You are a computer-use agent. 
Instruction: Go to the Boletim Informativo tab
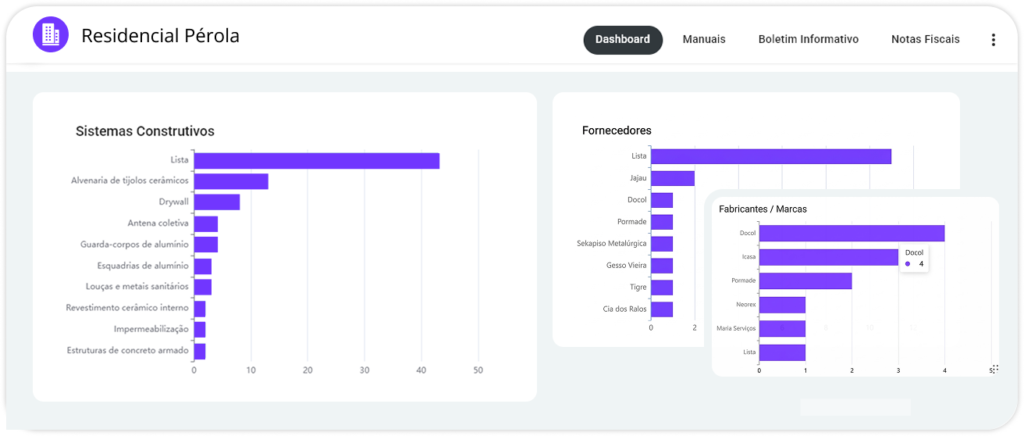point(808,40)
